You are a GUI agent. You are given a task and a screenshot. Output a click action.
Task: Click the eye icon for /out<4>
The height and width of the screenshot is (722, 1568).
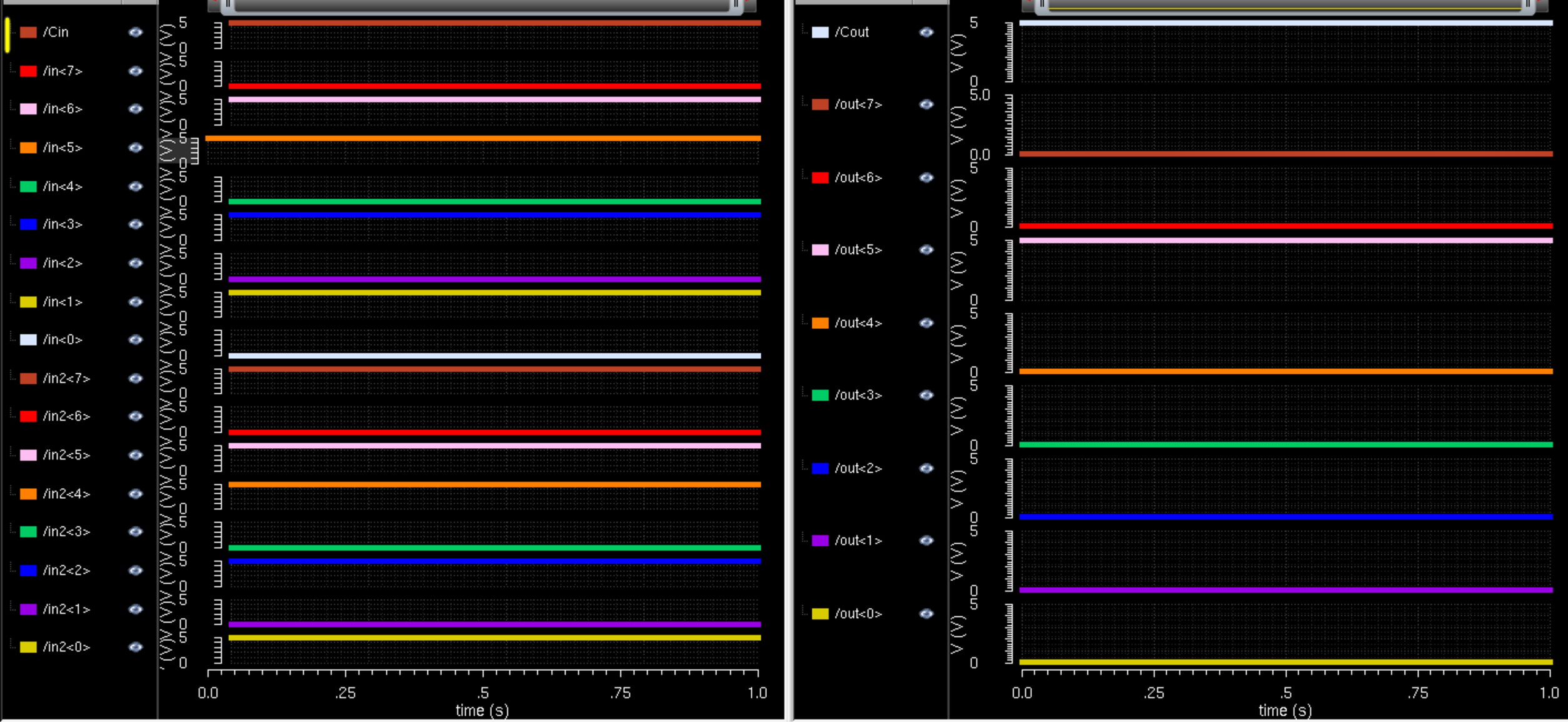click(926, 323)
